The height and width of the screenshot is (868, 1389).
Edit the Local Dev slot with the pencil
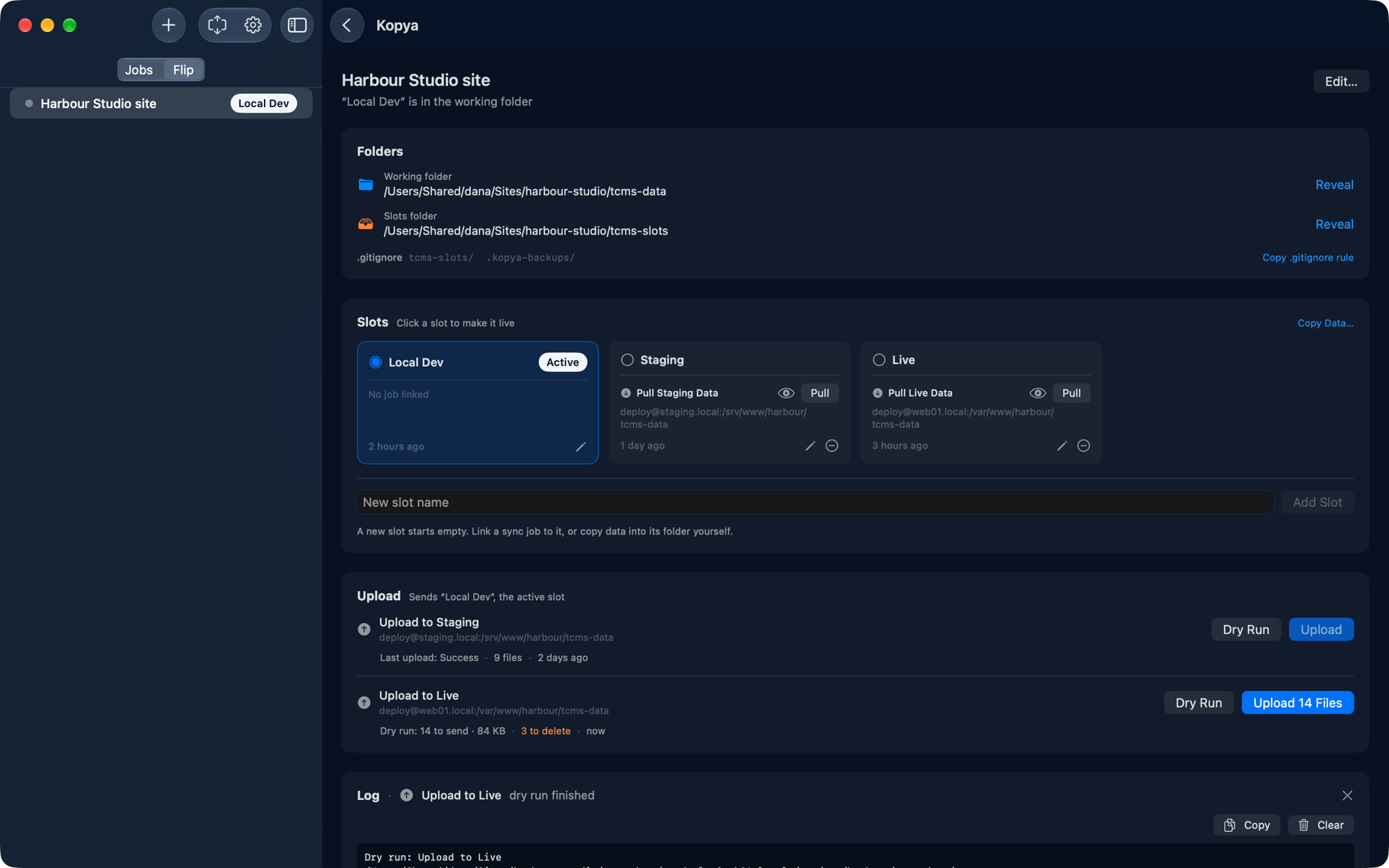581,446
